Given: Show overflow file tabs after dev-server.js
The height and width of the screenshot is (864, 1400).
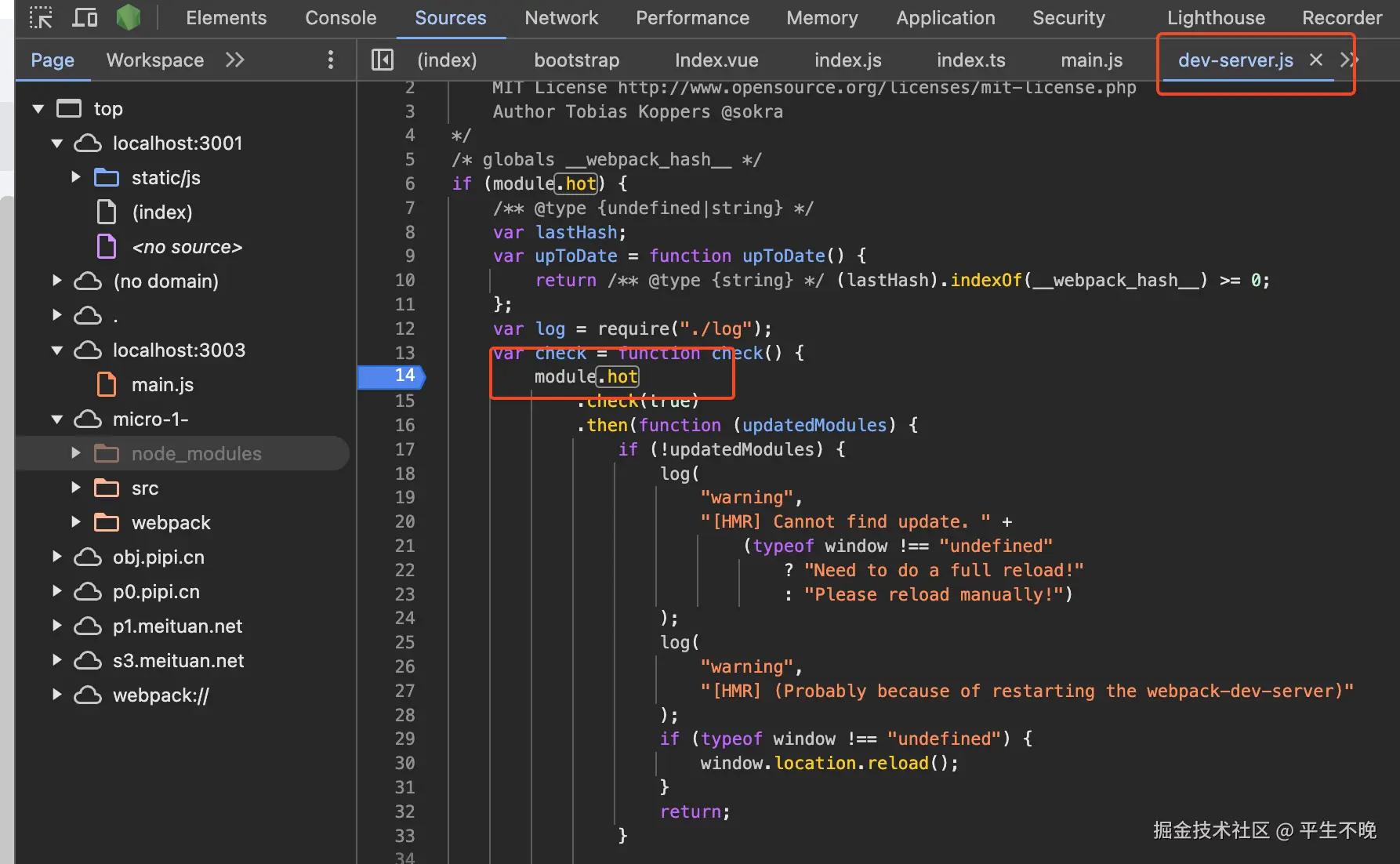Looking at the screenshot, I should [x=1348, y=60].
